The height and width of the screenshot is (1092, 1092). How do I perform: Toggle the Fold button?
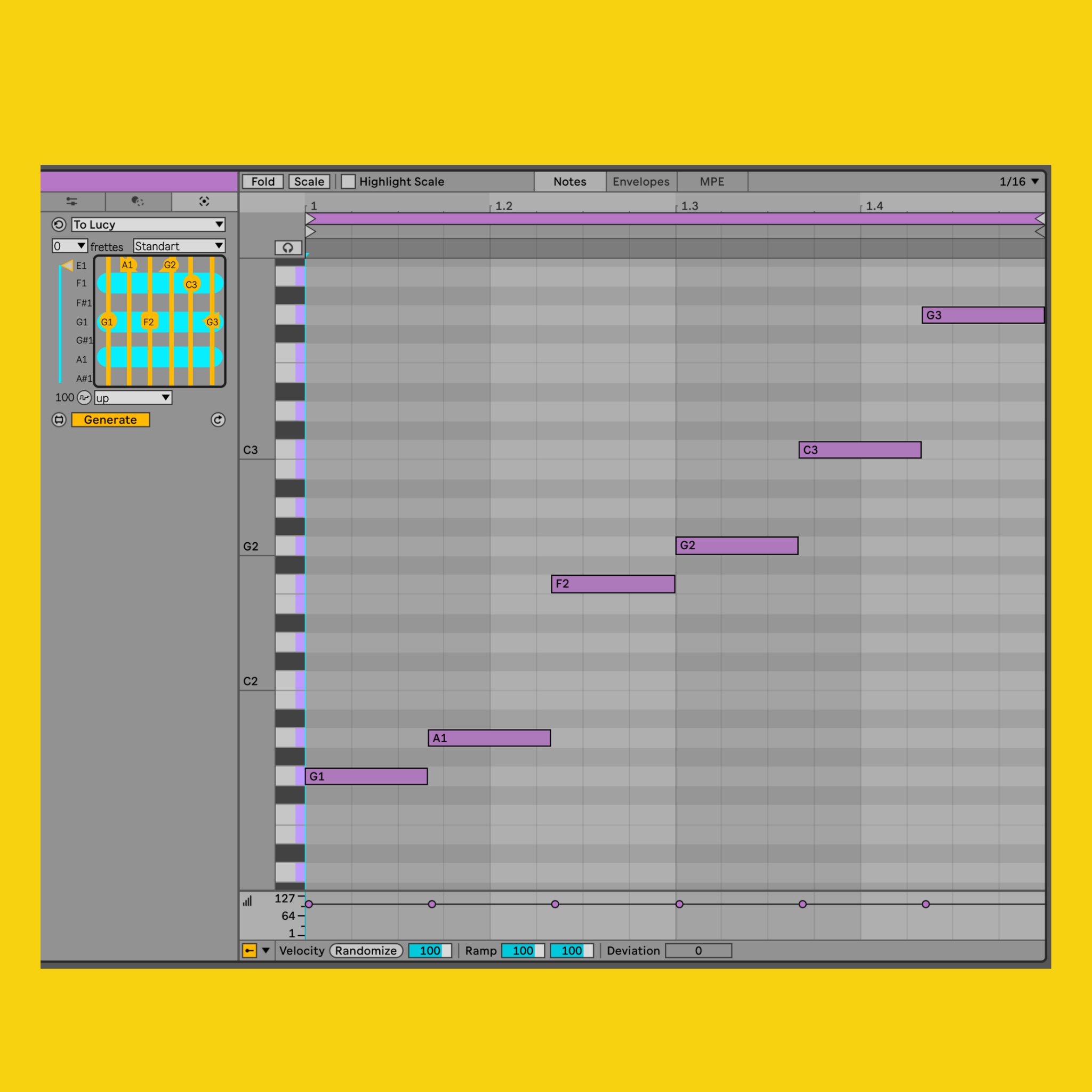click(263, 181)
